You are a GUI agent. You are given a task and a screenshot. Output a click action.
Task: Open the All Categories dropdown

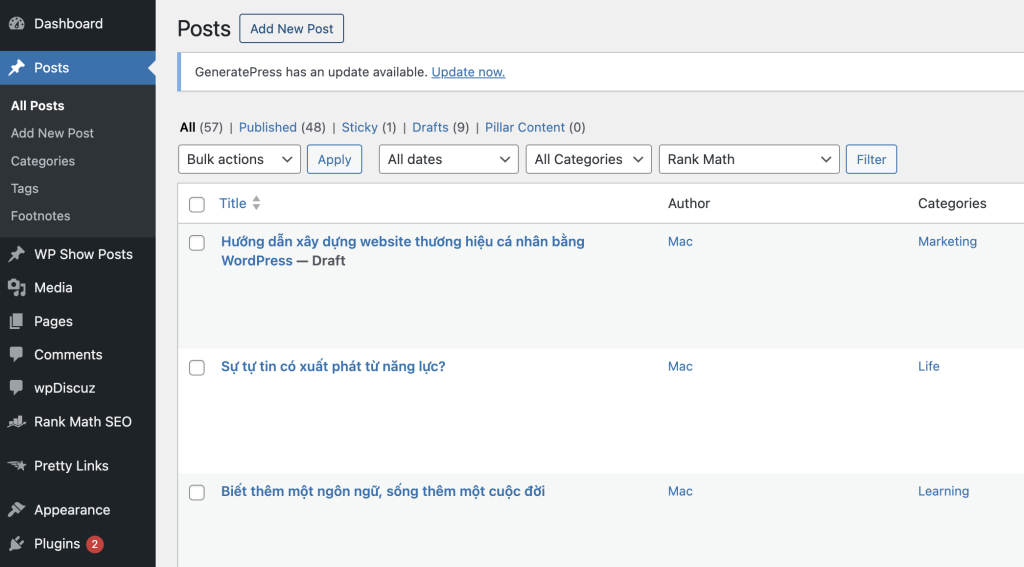(588, 160)
